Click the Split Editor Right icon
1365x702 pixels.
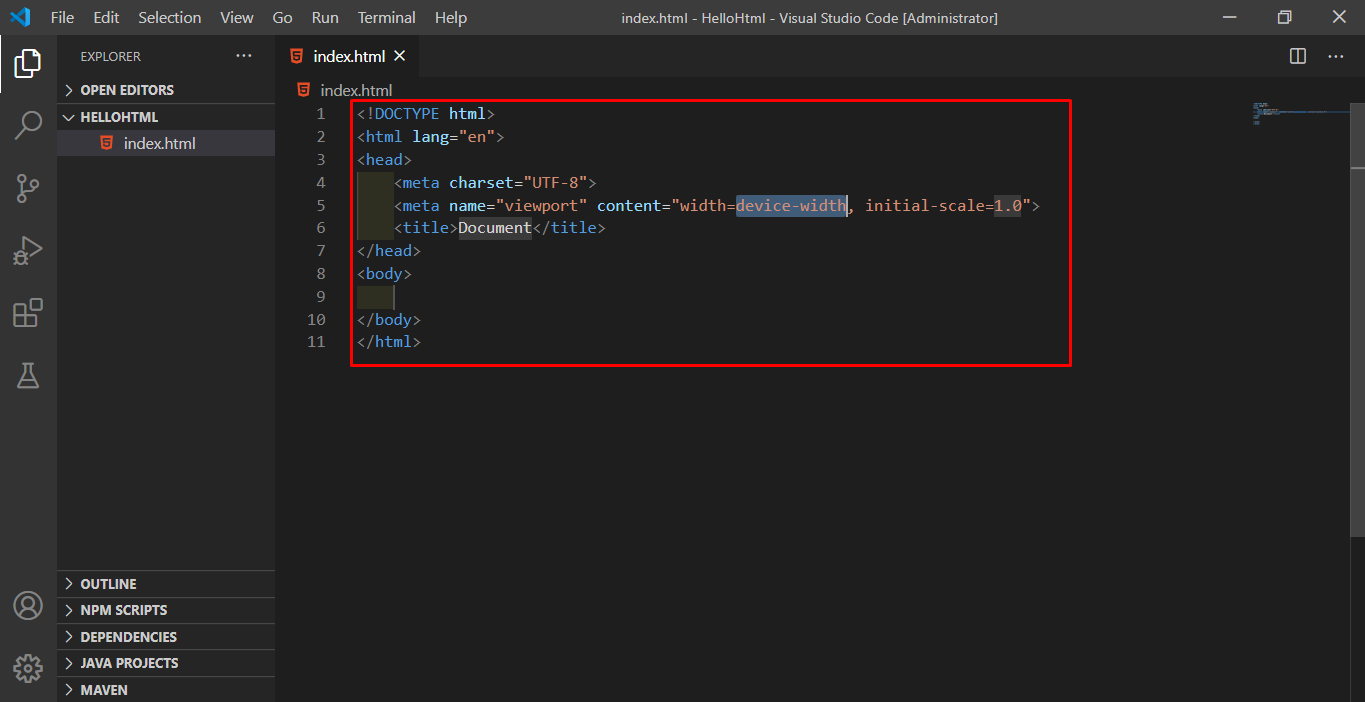pos(1297,56)
